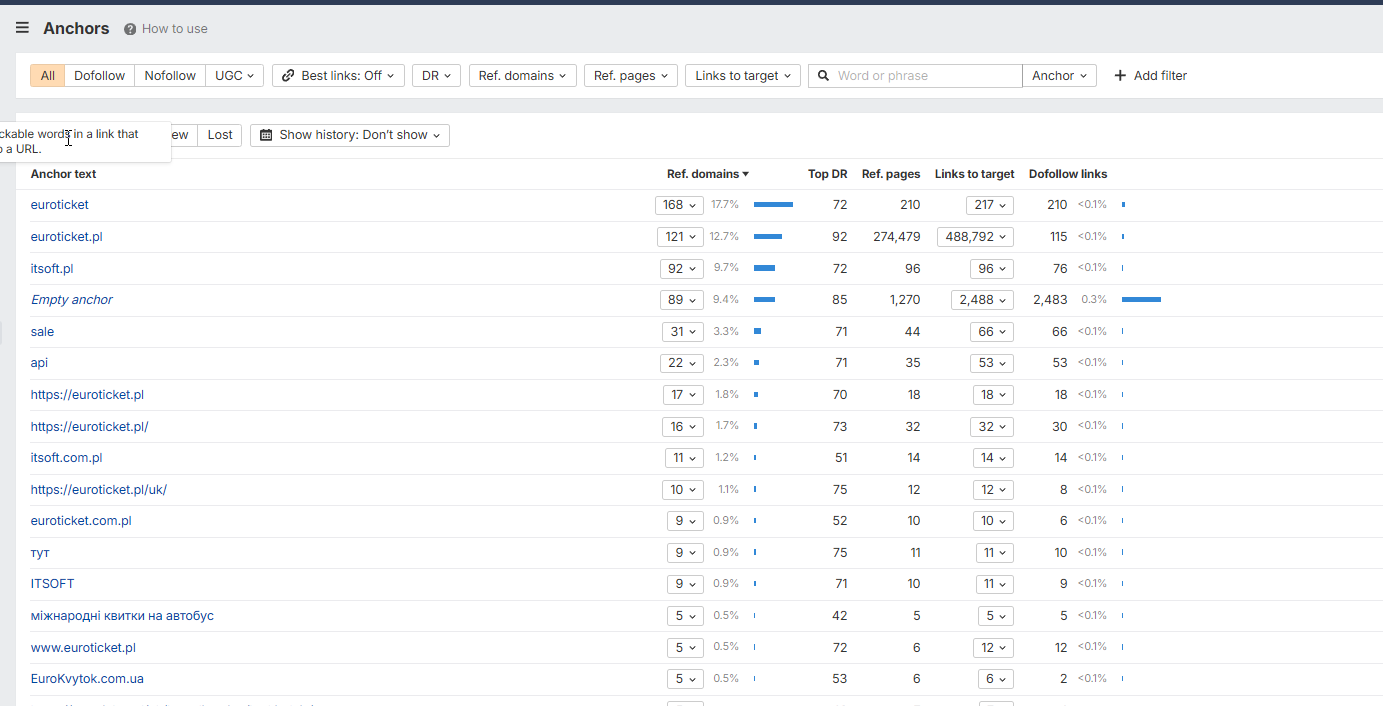Image resolution: width=1383 pixels, height=706 pixels.
Task: Open the DR filter dropdown
Action: (x=436, y=76)
